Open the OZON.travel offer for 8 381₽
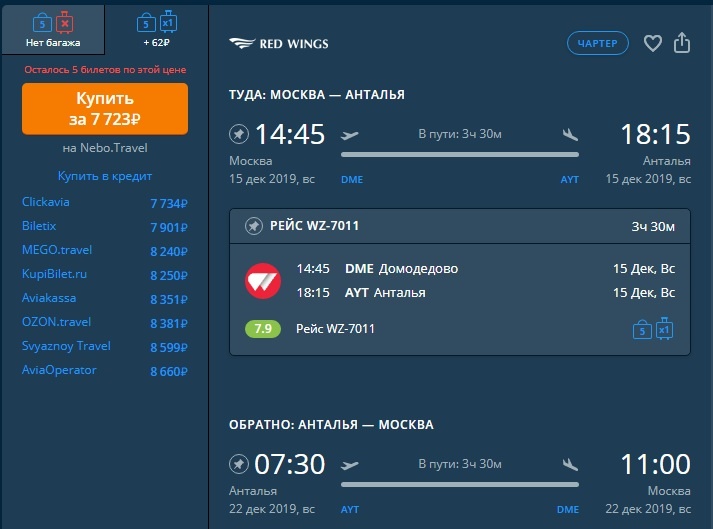This screenshot has width=713, height=529. click(x=105, y=323)
